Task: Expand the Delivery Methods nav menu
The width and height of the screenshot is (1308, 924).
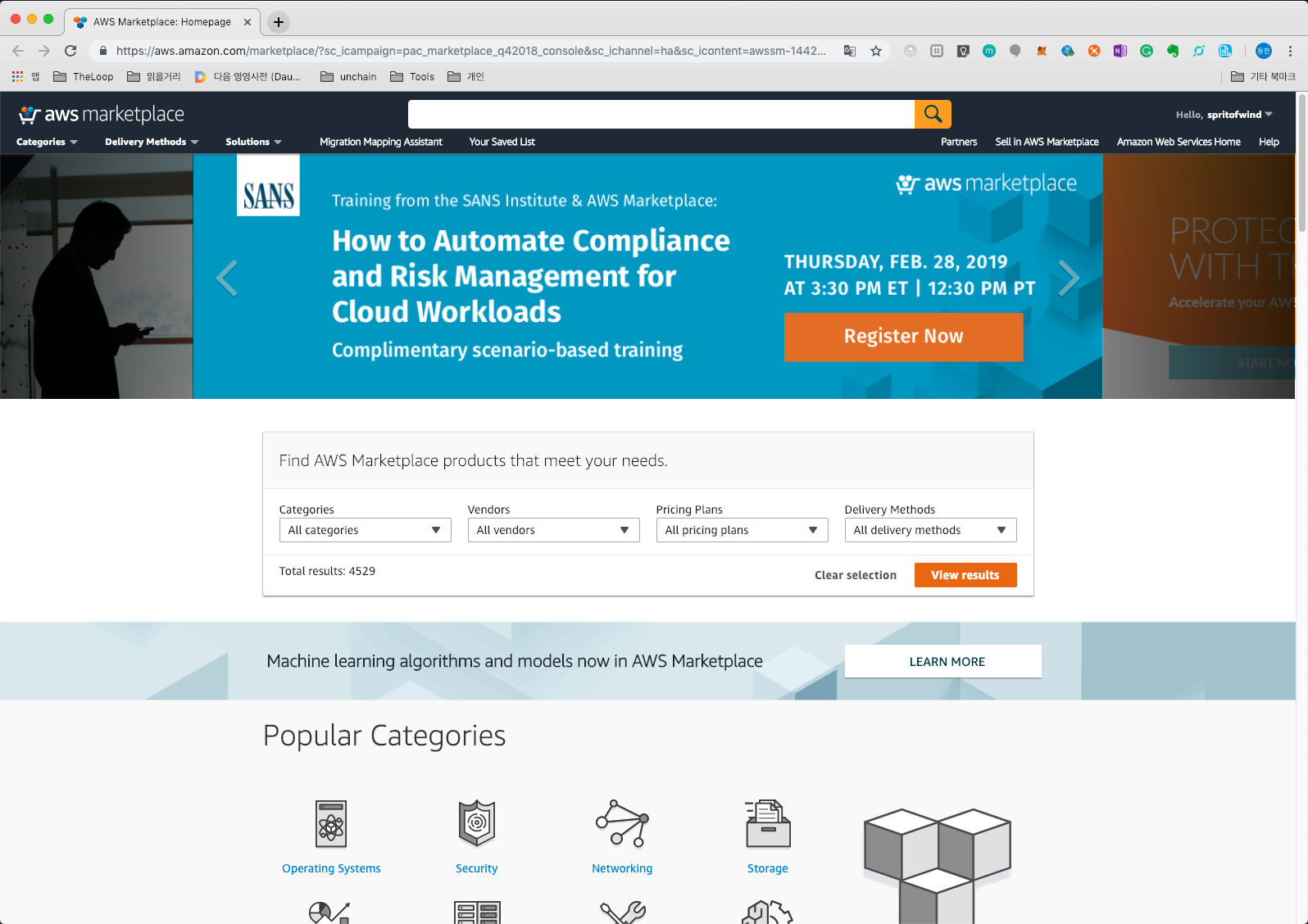Action: pyautogui.click(x=152, y=142)
